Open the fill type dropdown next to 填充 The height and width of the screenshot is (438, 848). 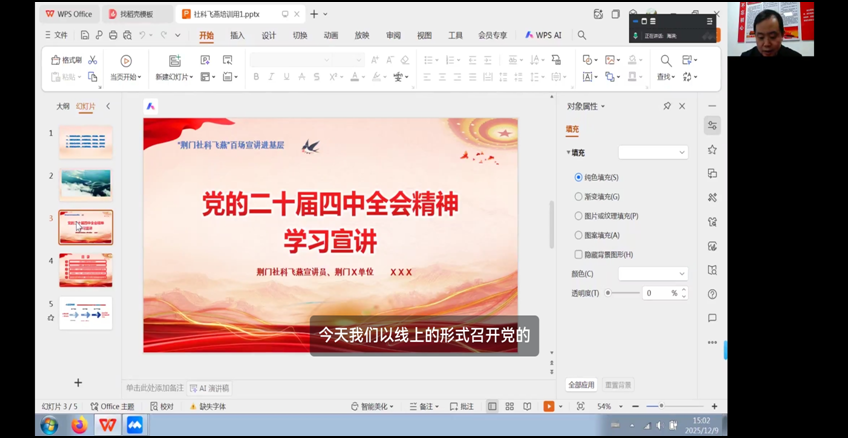coord(652,152)
